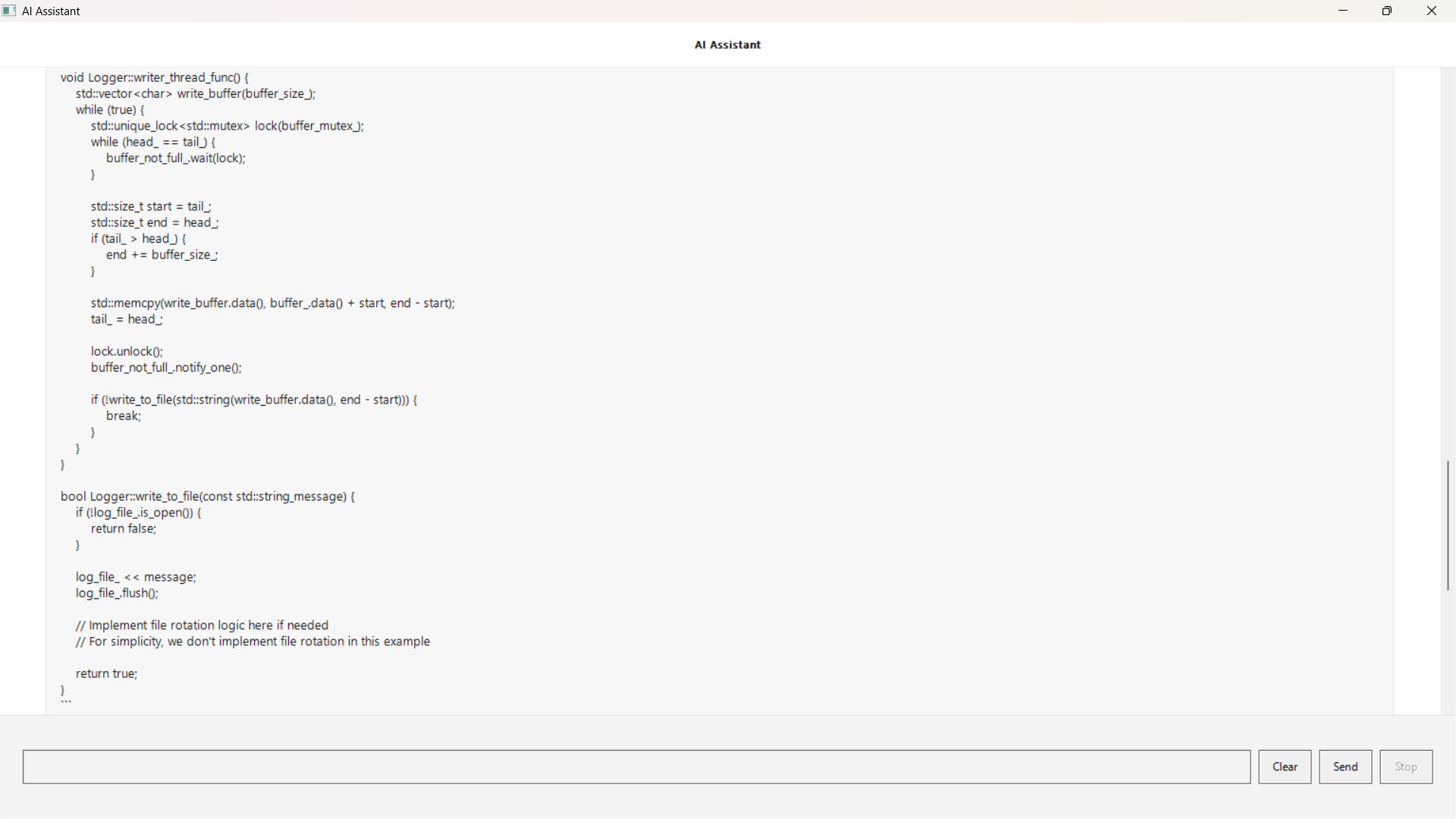Click the AI Assistant app icon in title bar

(x=9, y=11)
